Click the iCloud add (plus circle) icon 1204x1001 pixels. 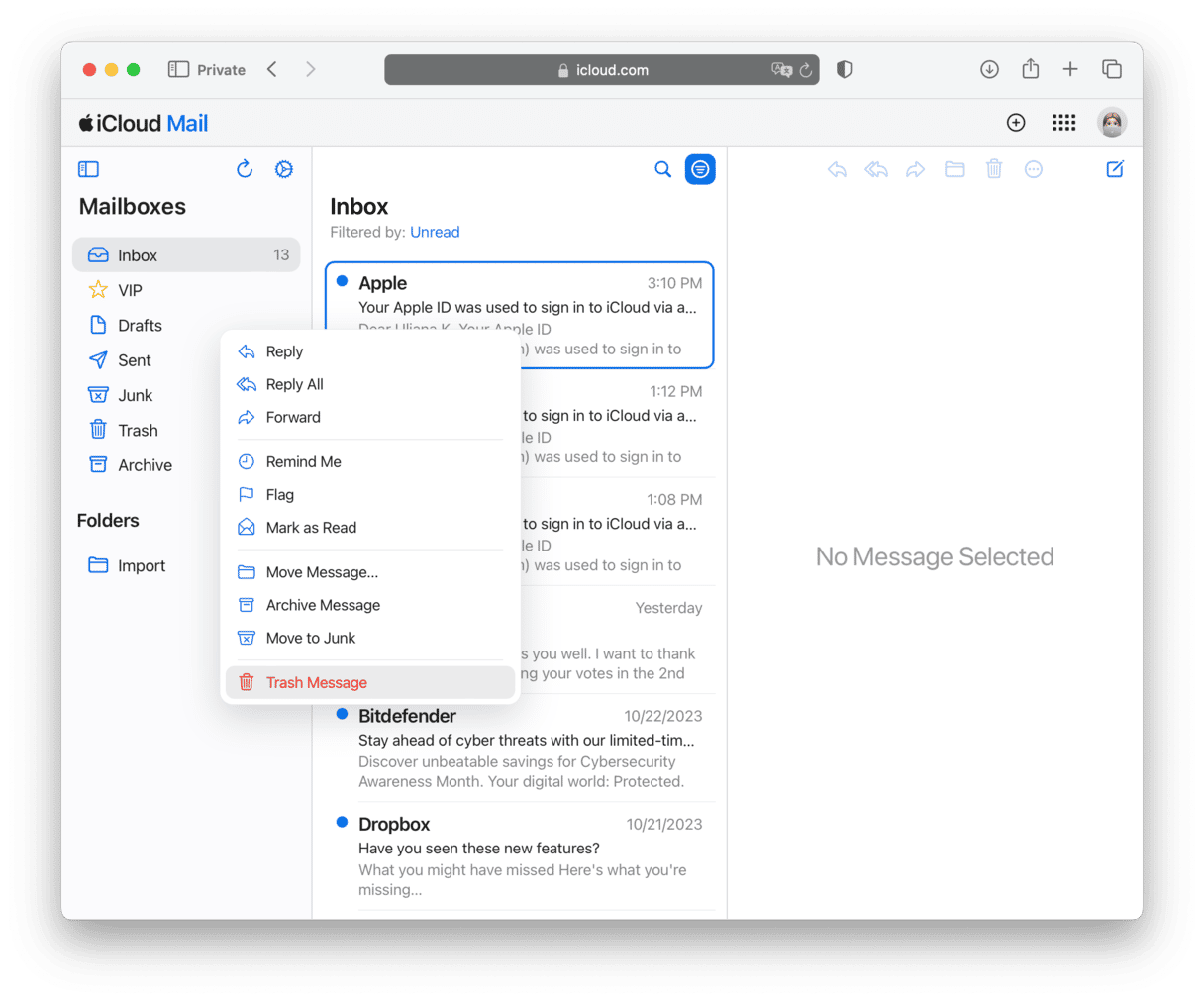point(1016,123)
